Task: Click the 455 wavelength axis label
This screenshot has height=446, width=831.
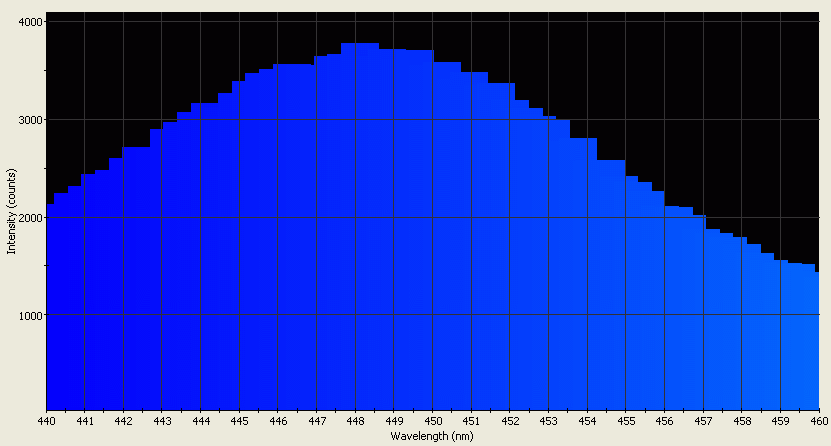Action: (626, 421)
